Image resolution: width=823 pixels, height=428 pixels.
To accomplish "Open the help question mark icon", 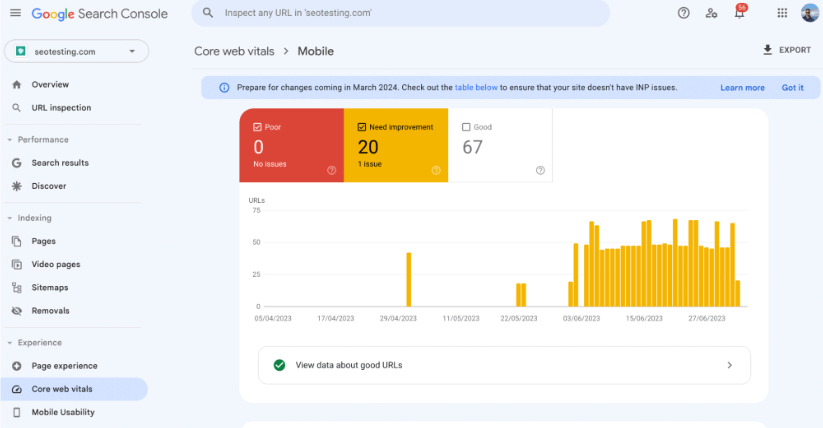I will pyautogui.click(x=683, y=13).
